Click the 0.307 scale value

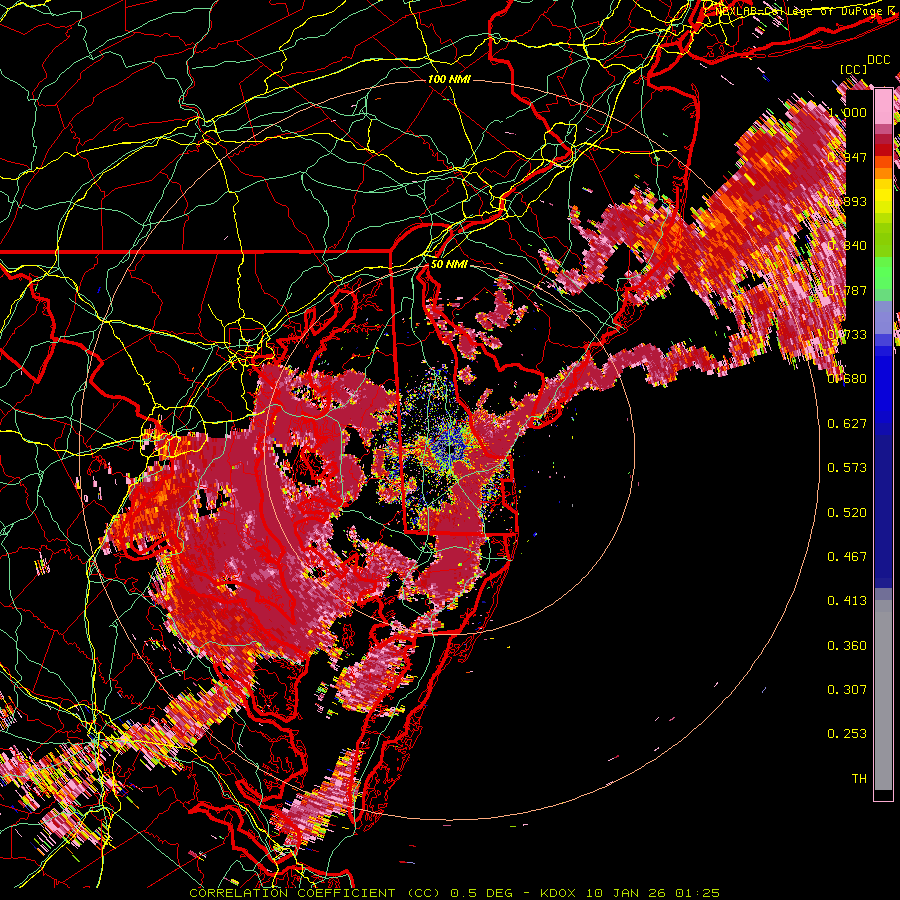(847, 690)
